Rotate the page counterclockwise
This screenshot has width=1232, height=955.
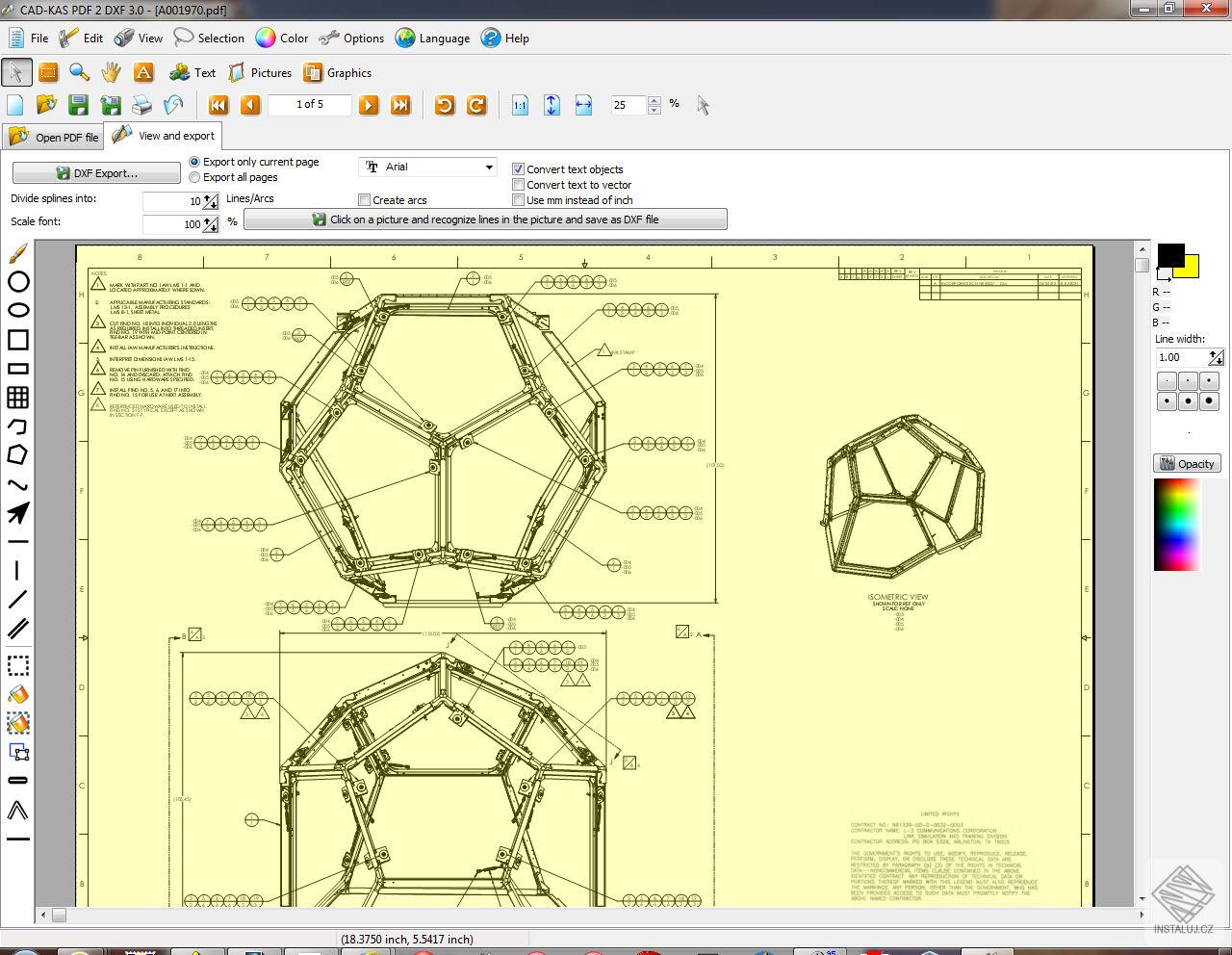click(444, 105)
